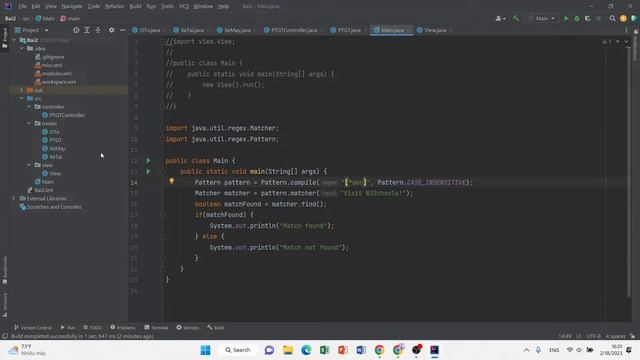Select PTGTController class in the project tree

tap(63, 115)
